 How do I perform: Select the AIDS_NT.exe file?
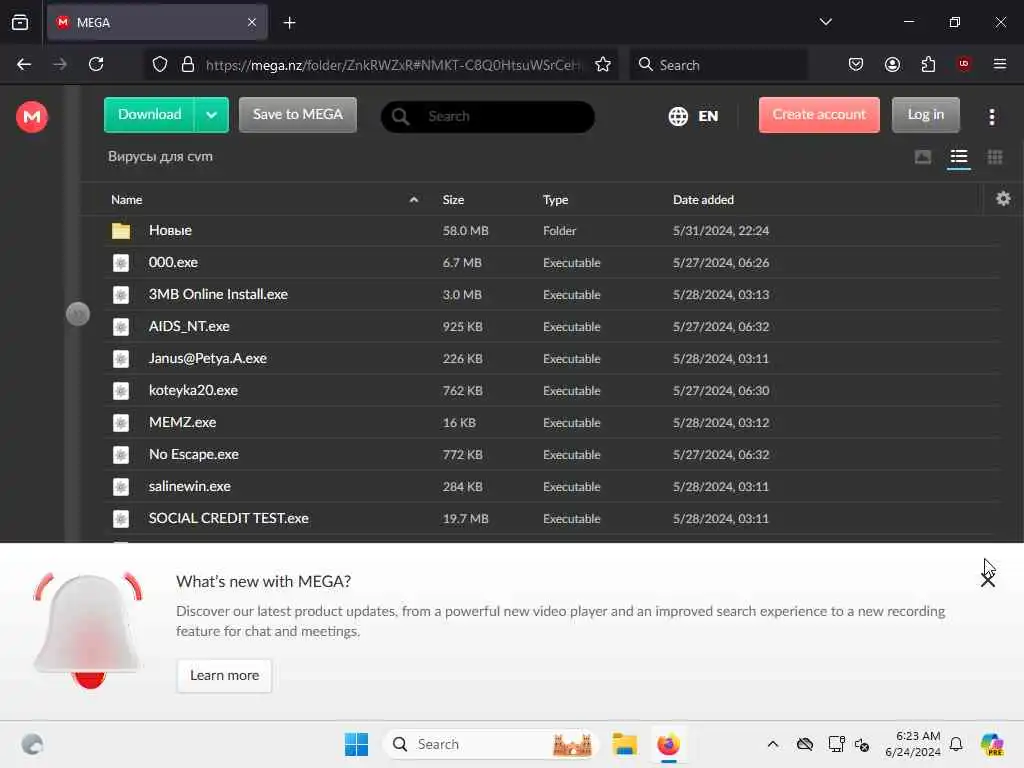[x=552, y=327]
